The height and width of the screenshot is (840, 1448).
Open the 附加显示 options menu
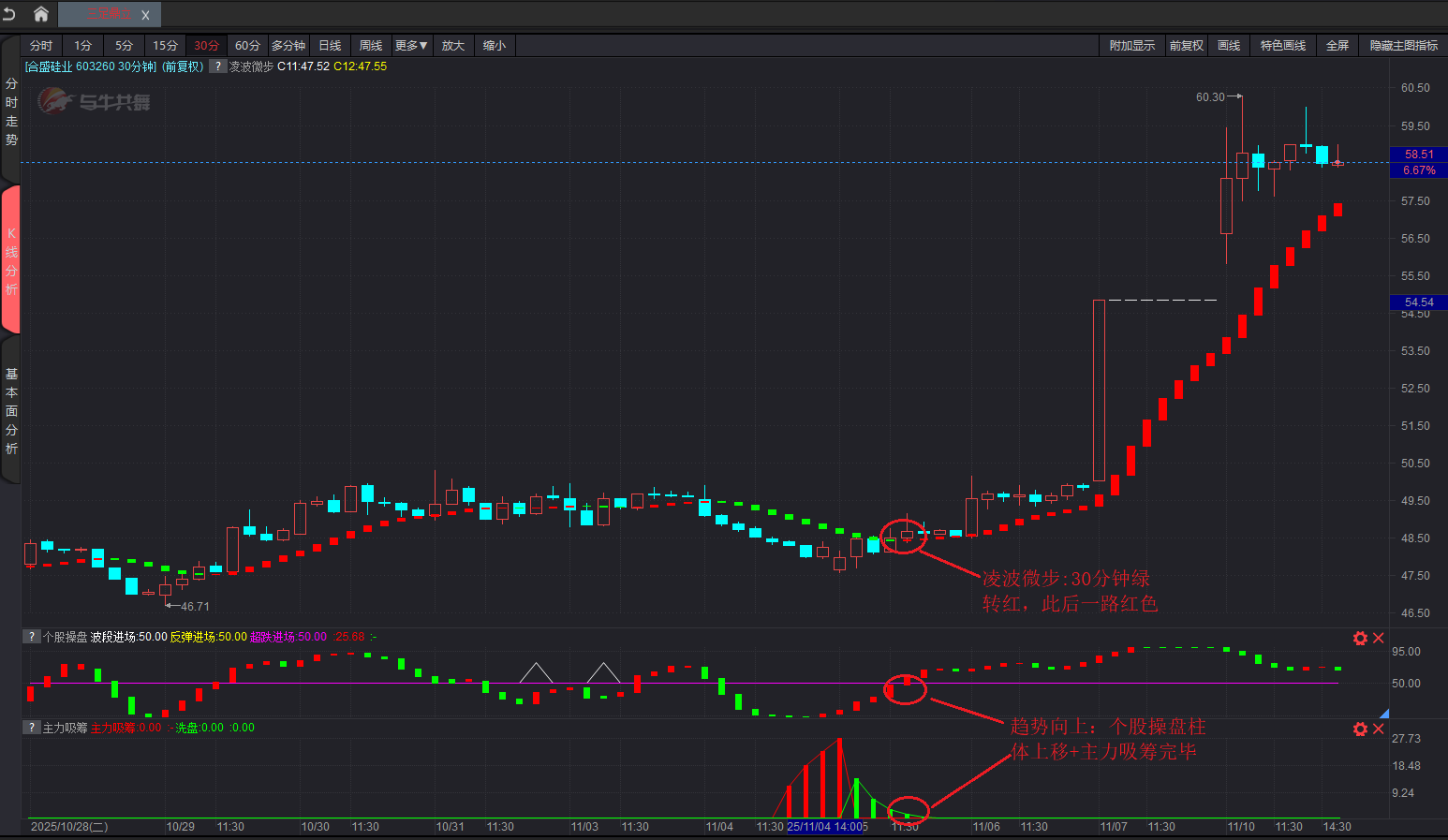tap(1131, 46)
